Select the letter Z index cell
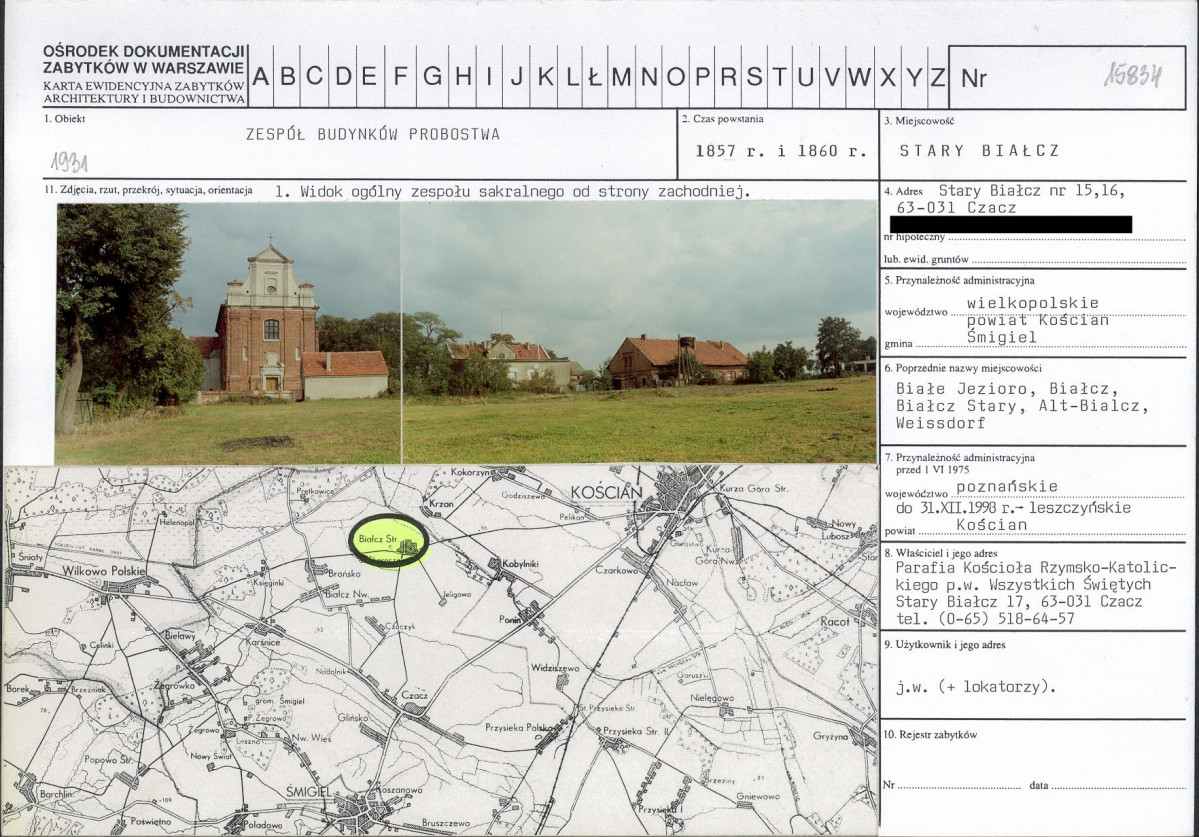 [x=937, y=76]
